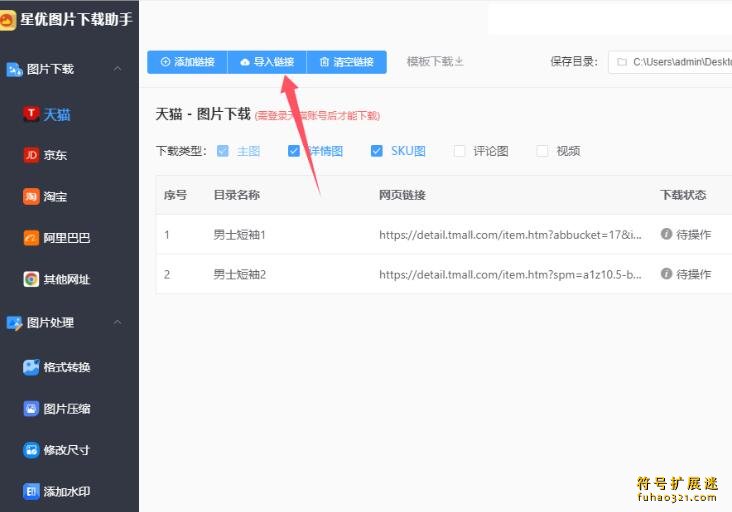Open 天猫 in the sidebar
Screen dimensions: 732x512
[56, 114]
